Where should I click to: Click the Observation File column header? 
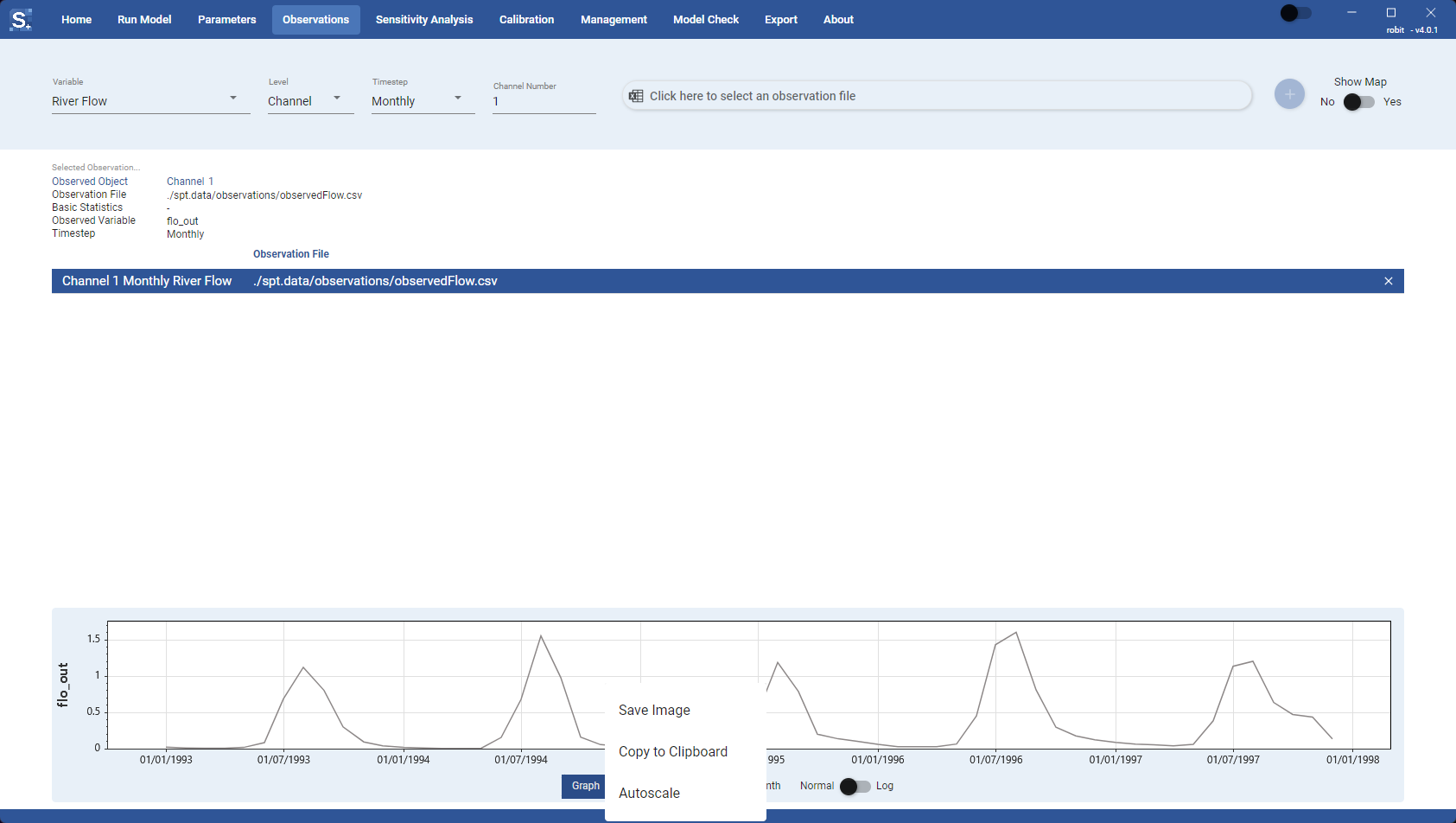pyautogui.click(x=291, y=254)
